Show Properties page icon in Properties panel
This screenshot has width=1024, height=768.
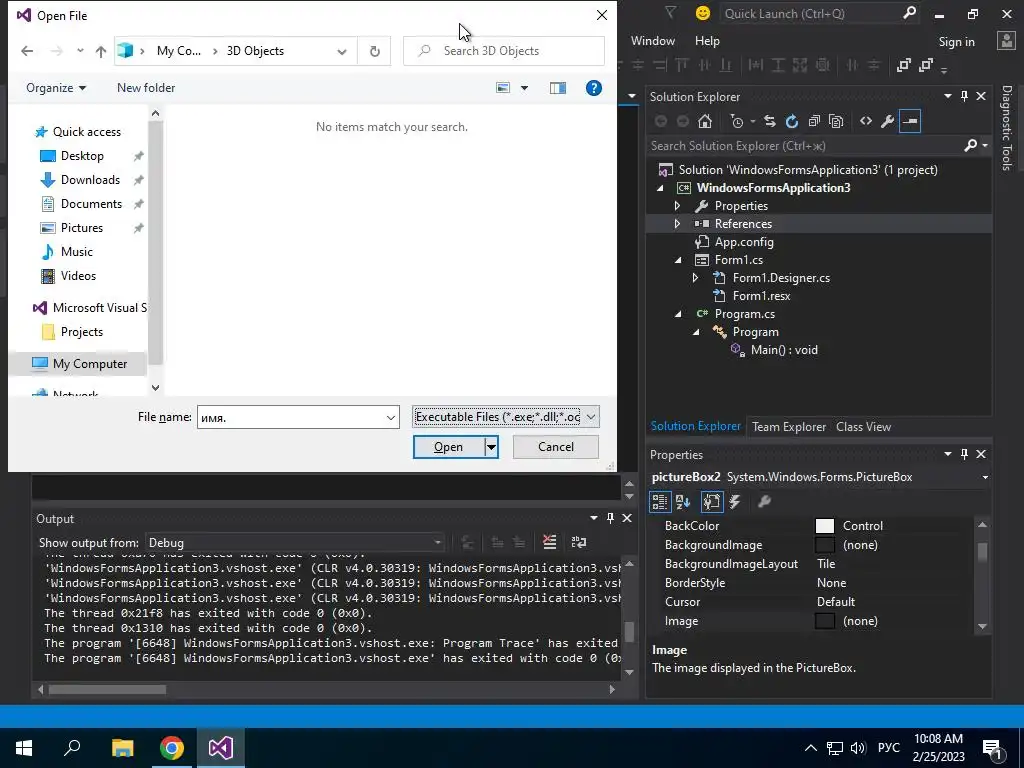click(x=712, y=502)
